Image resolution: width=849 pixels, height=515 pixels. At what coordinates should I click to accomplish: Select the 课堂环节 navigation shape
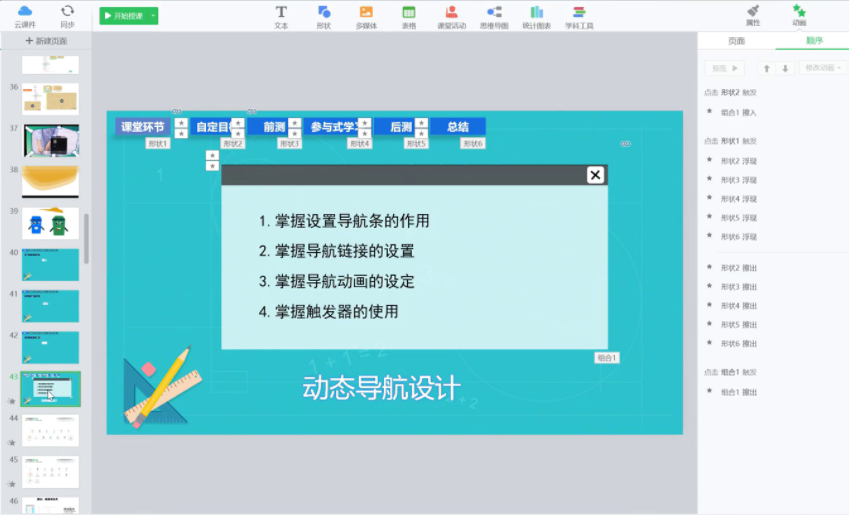[x=142, y=127]
